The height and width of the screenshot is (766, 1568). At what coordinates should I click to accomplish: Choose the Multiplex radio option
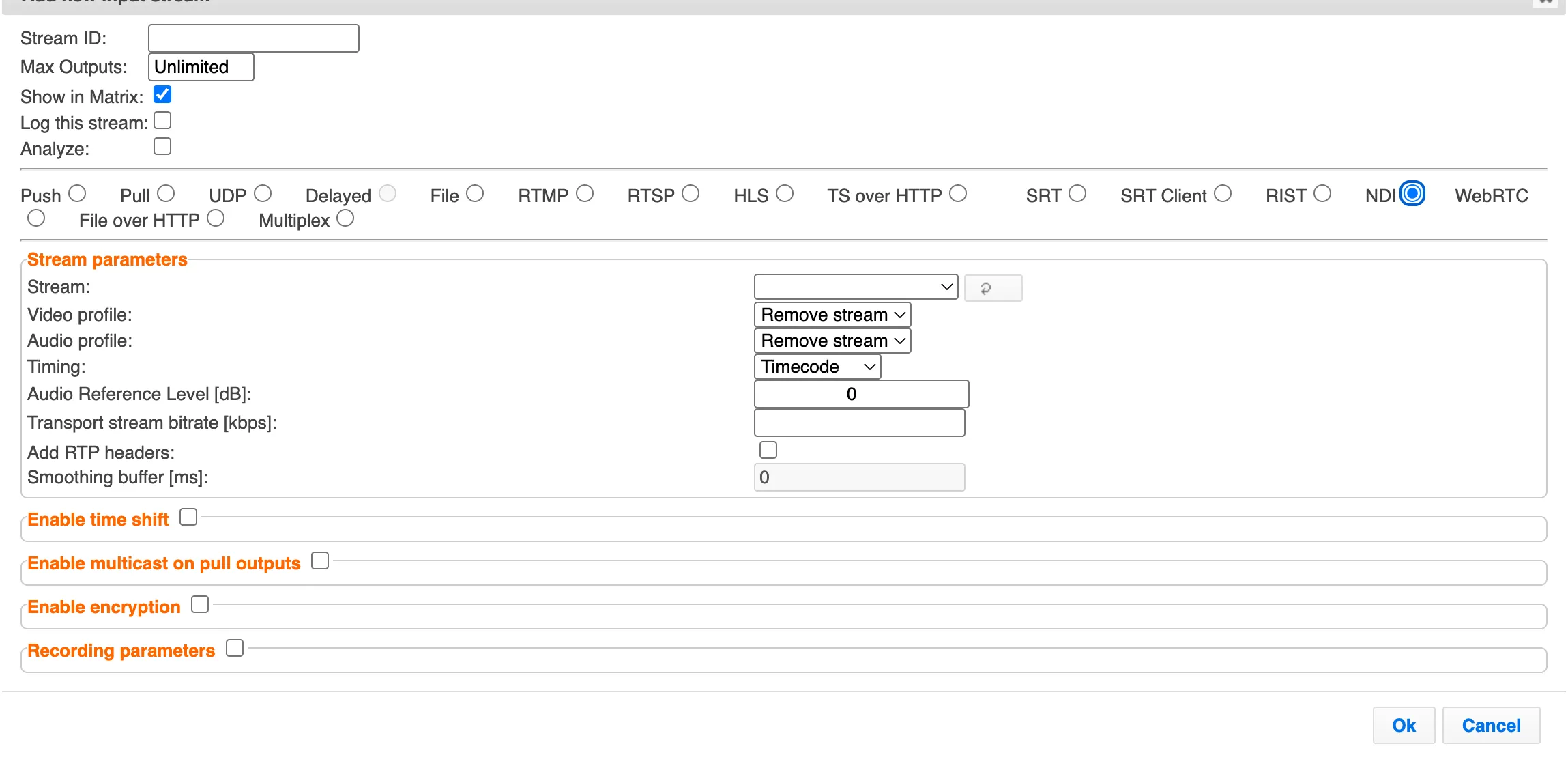345,218
